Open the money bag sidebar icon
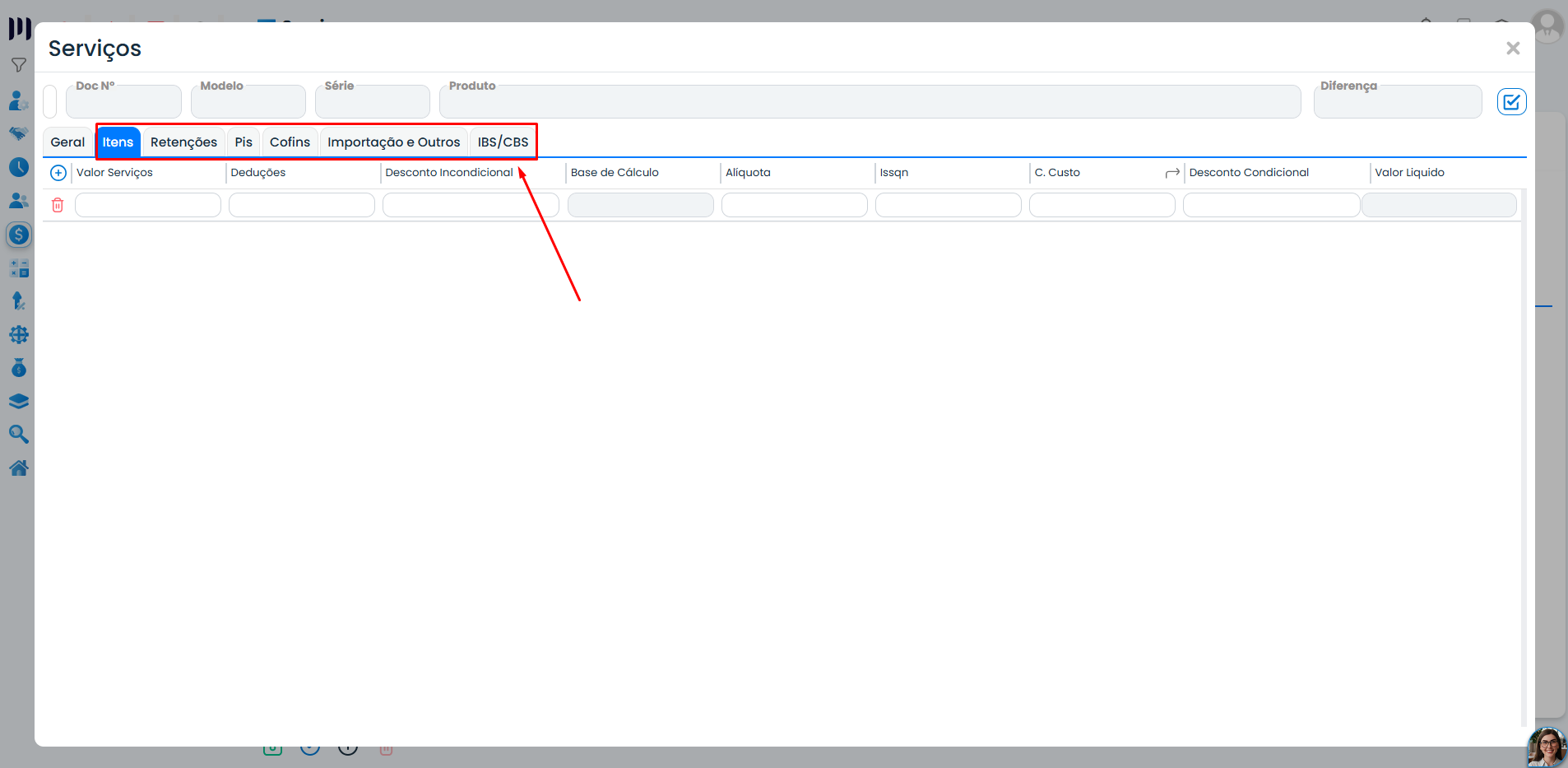1568x768 pixels. (18, 368)
